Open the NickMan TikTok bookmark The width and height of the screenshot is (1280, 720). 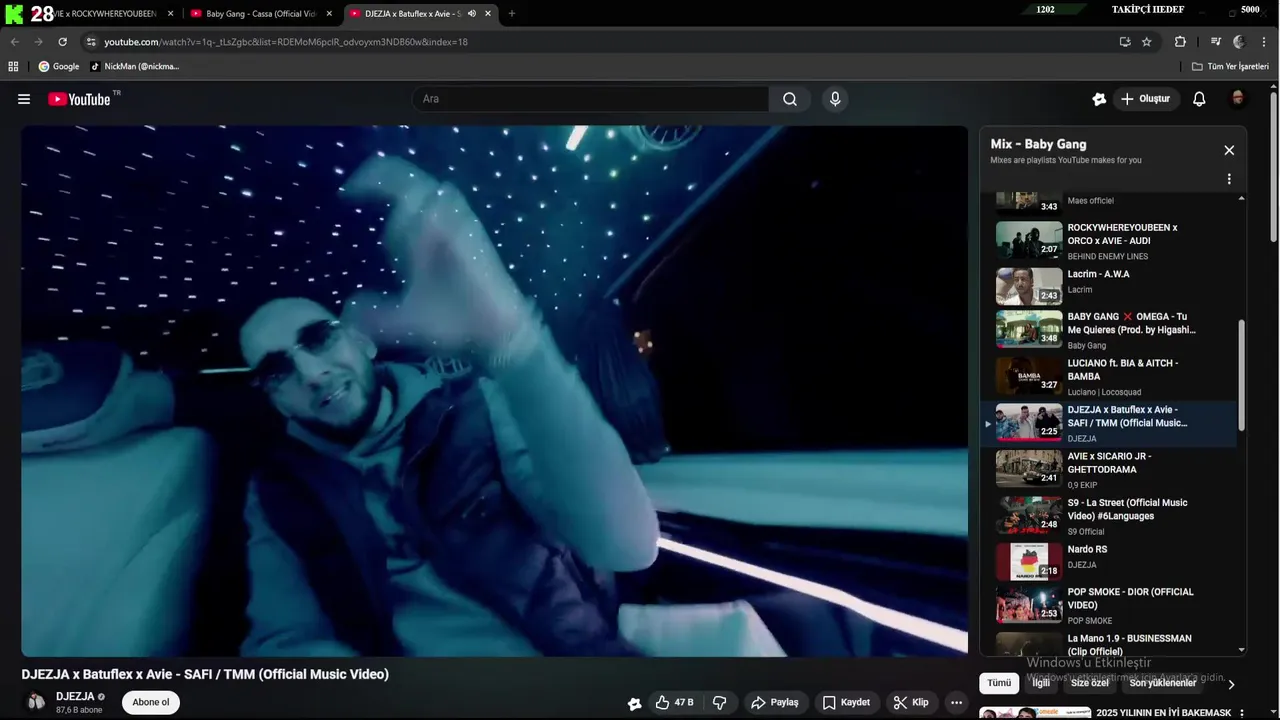point(134,67)
